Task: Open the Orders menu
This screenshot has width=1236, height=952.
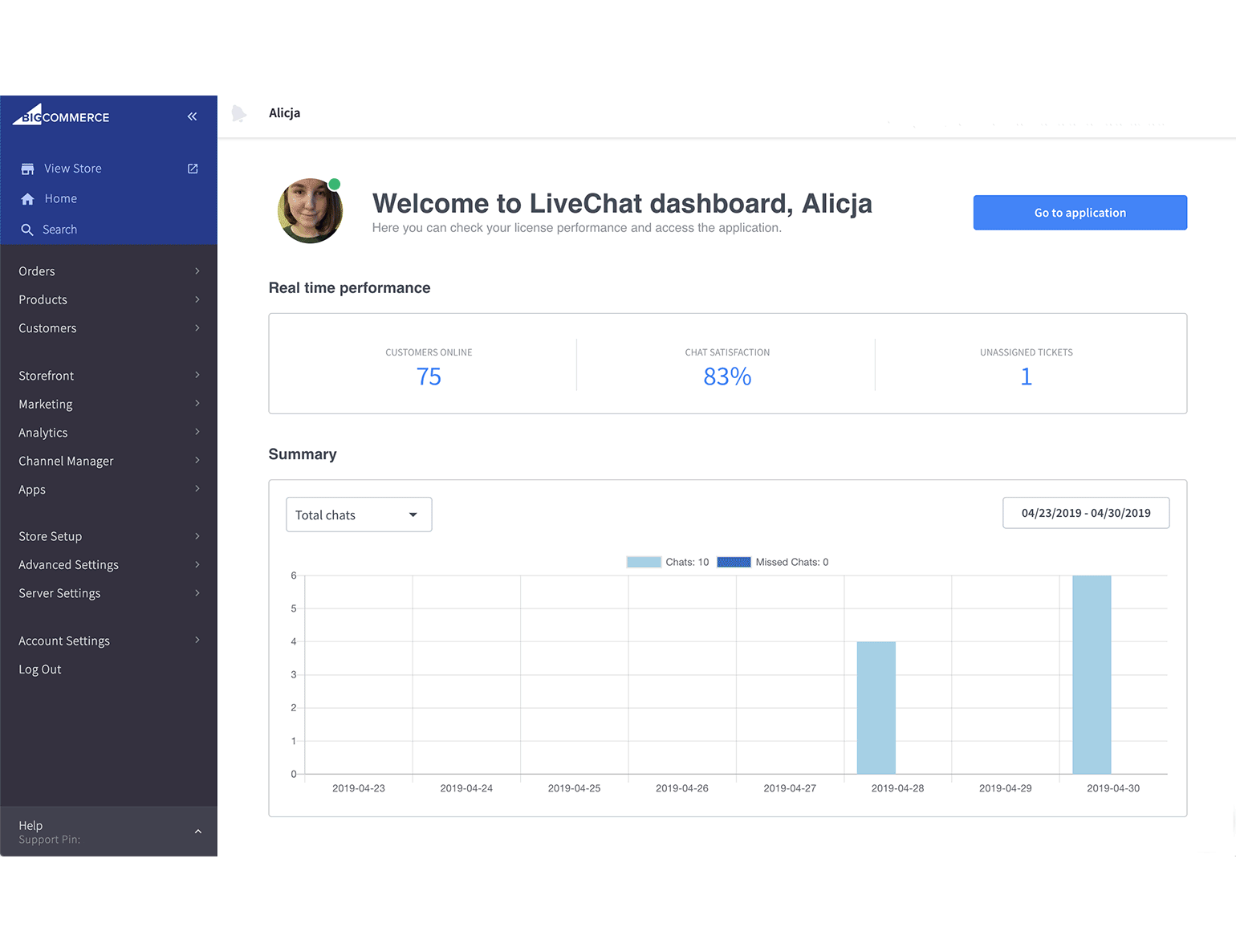Action: pos(37,271)
